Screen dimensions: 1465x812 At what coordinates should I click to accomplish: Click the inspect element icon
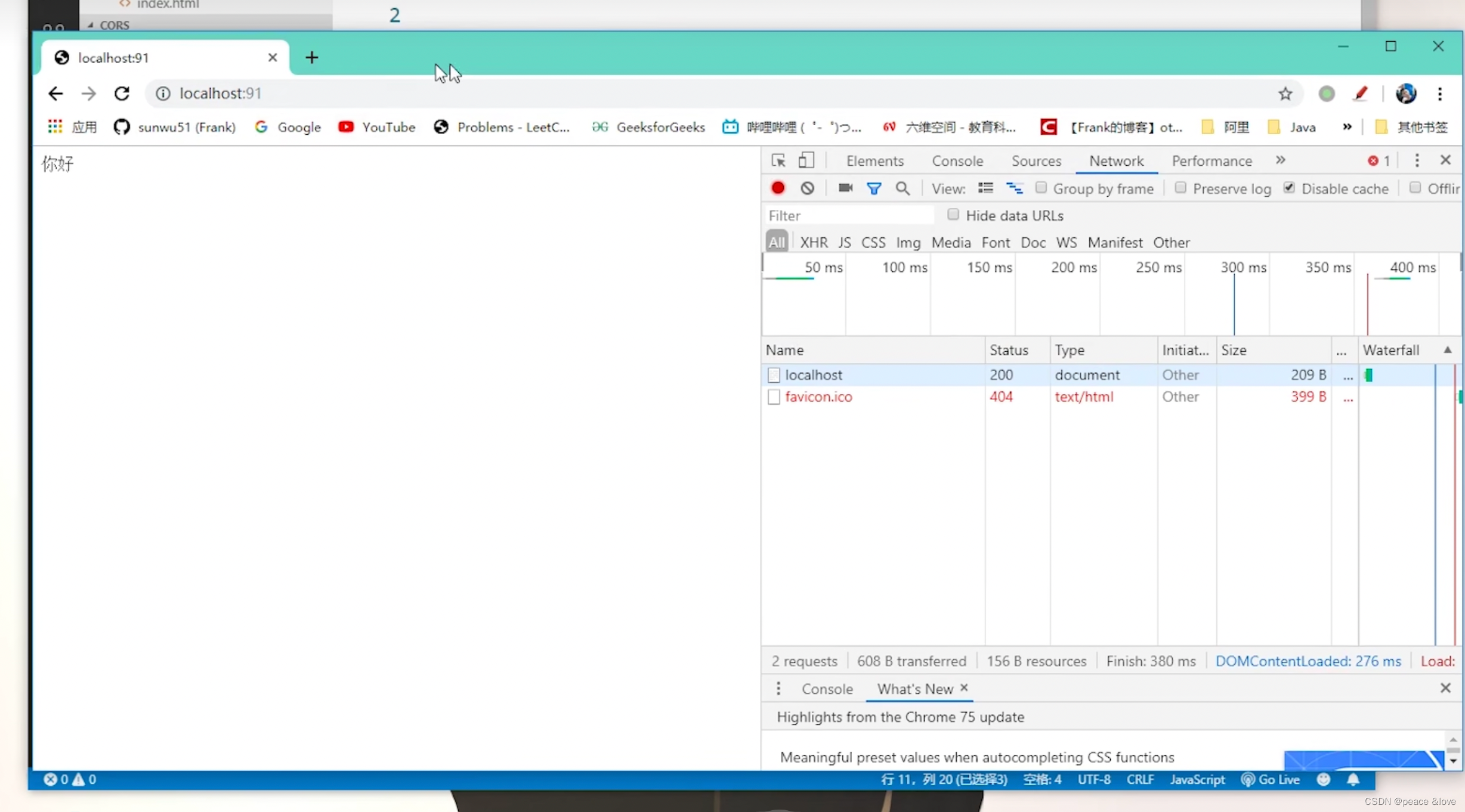point(778,160)
